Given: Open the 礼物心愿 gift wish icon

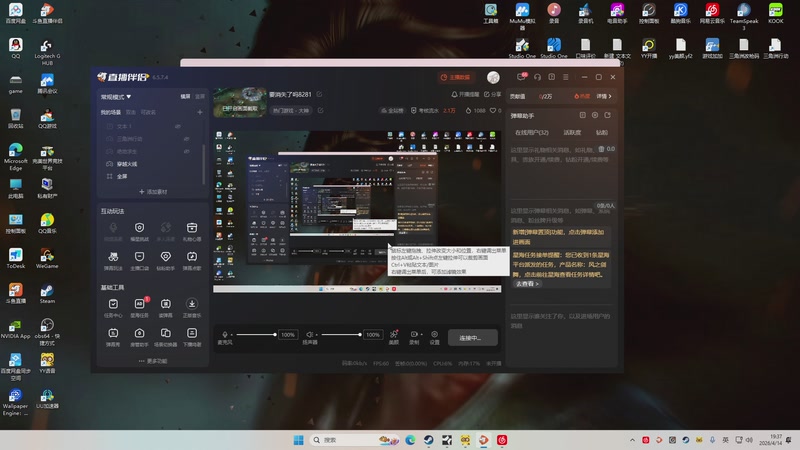Looking at the screenshot, I should 192,228.
